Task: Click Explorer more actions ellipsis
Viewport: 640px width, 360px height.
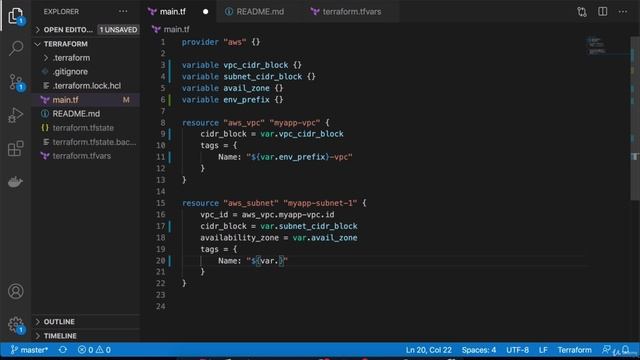Action: pyautogui.click(x=123, y=11)
